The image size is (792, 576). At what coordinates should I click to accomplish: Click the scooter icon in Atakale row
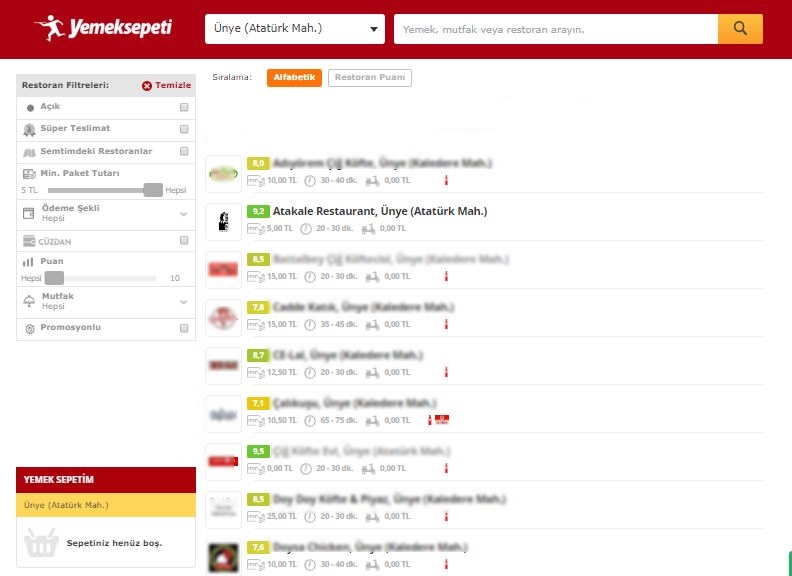[x=368, y=229]
